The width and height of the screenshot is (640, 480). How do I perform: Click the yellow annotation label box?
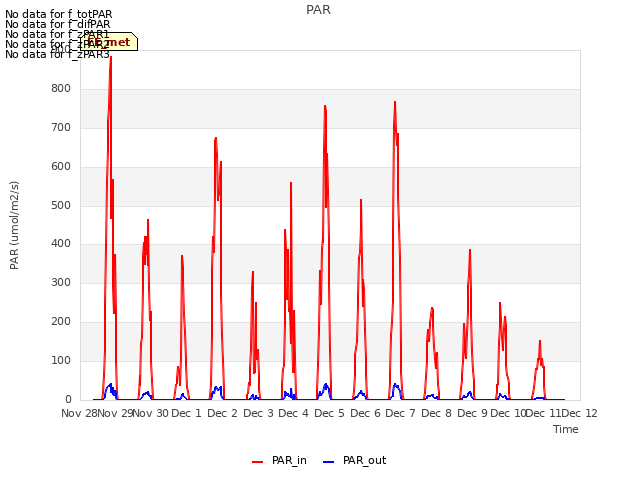point(109,42)
